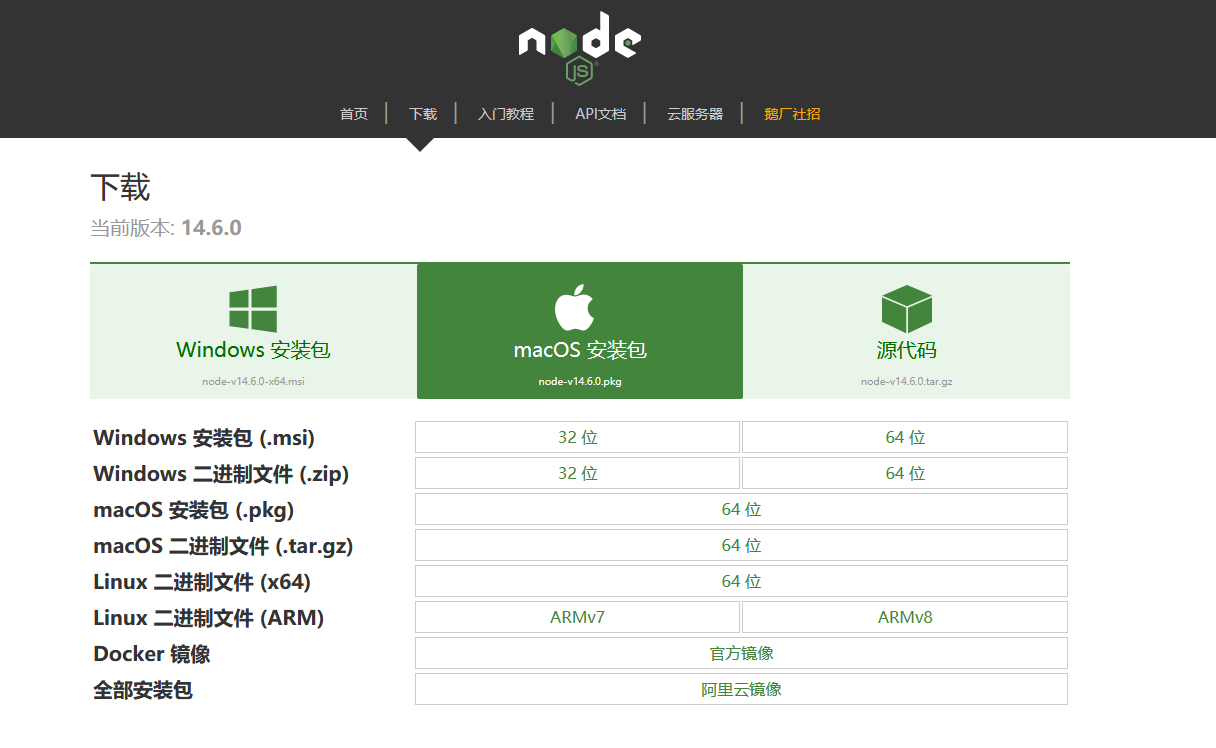Click the source code cube icon
The width and height of the screenshot is (1216, 748).
(x=906, y=309)
